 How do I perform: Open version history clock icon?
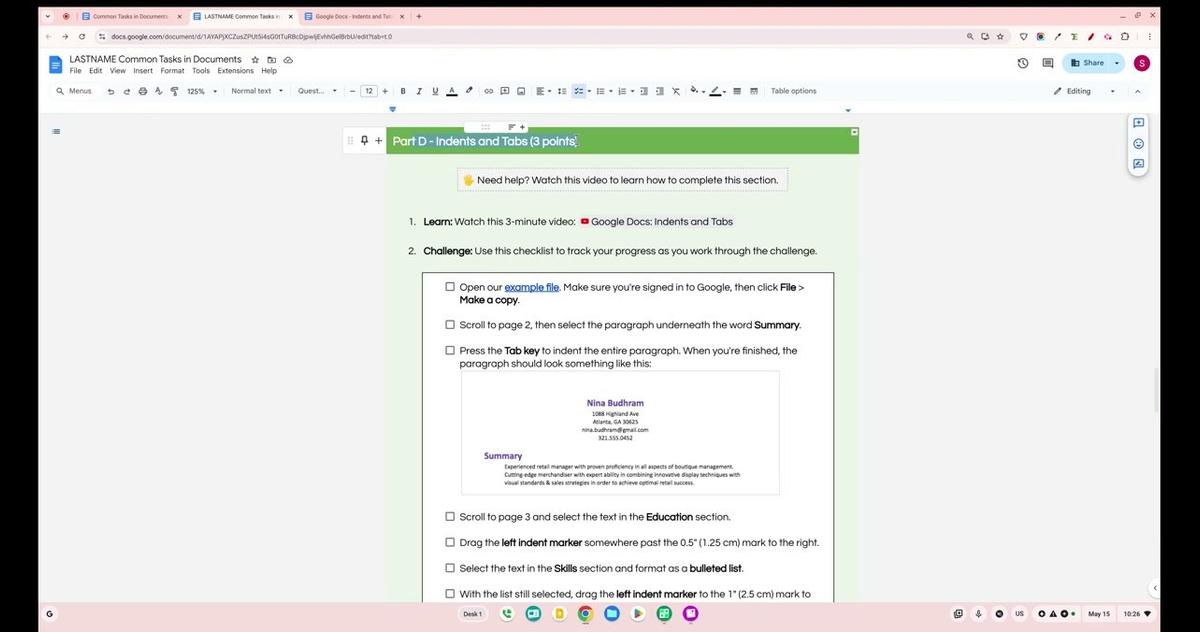[1022, 63]
